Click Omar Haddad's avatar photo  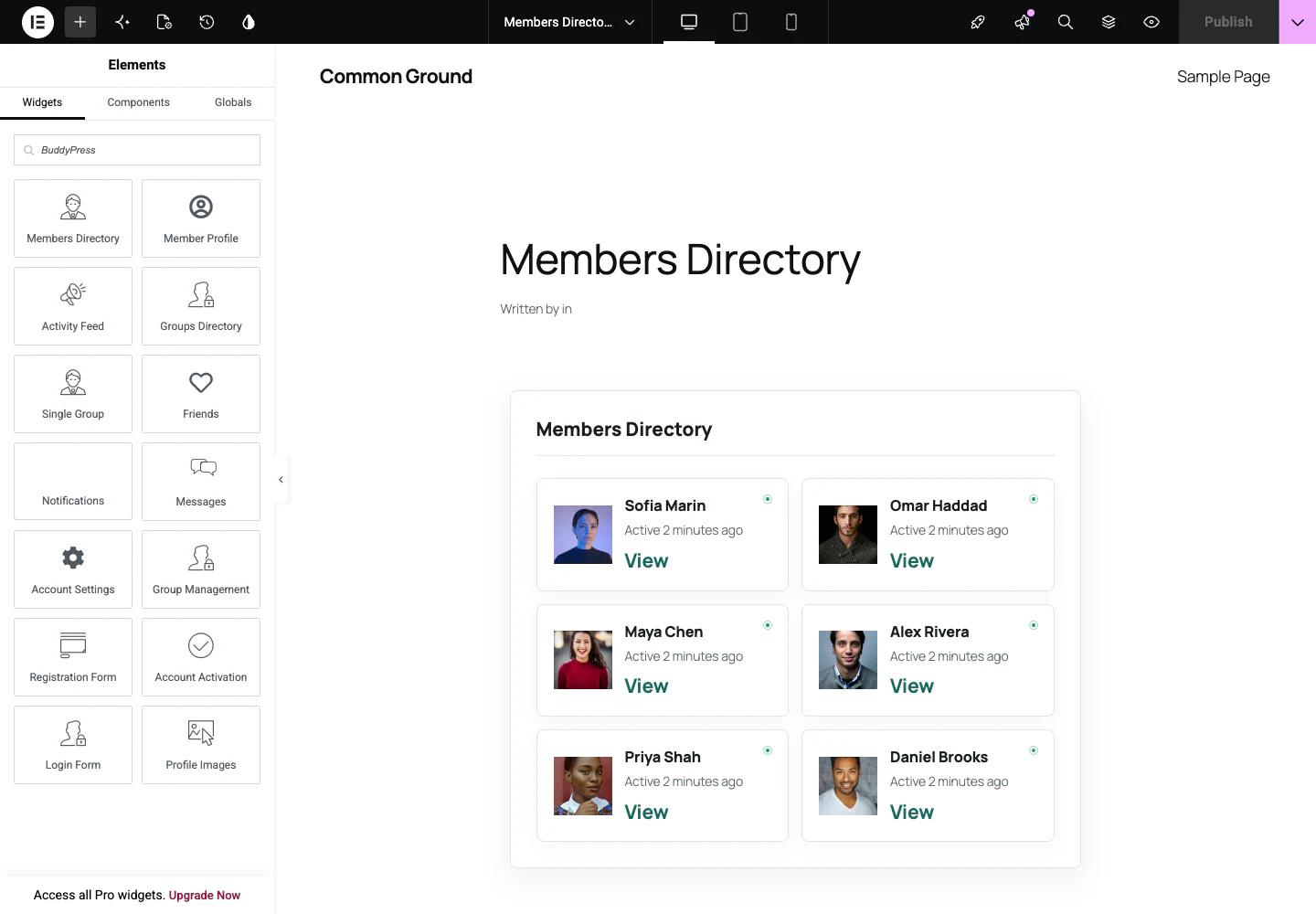click(848, 535)
